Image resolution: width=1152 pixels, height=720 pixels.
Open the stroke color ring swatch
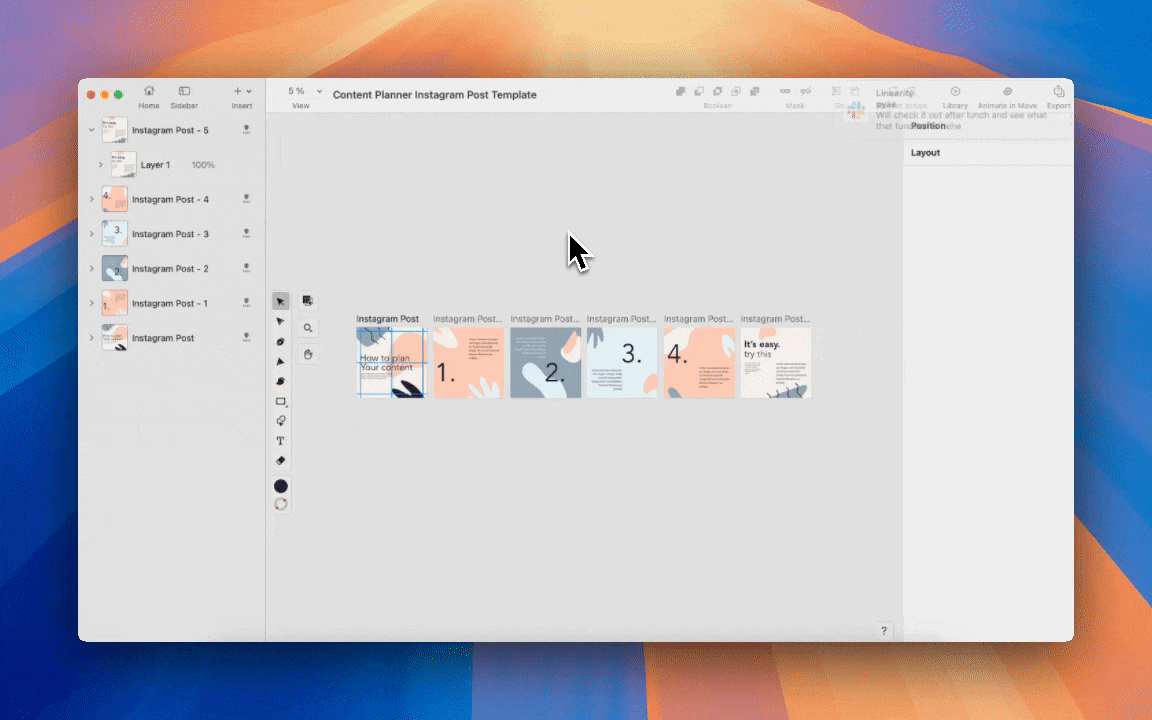coord(280,504)
